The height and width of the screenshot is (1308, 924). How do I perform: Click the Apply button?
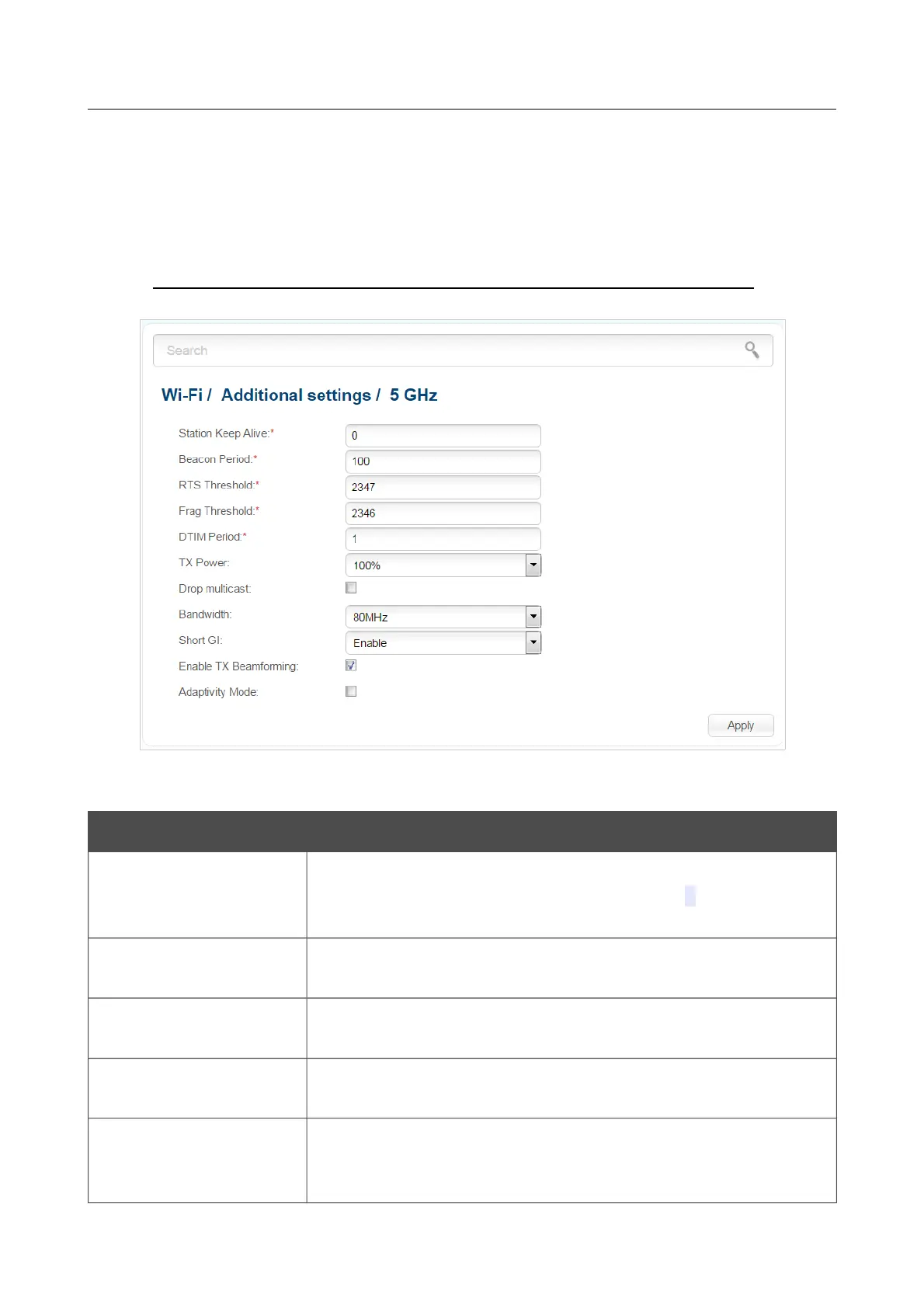tap(741, 725)
